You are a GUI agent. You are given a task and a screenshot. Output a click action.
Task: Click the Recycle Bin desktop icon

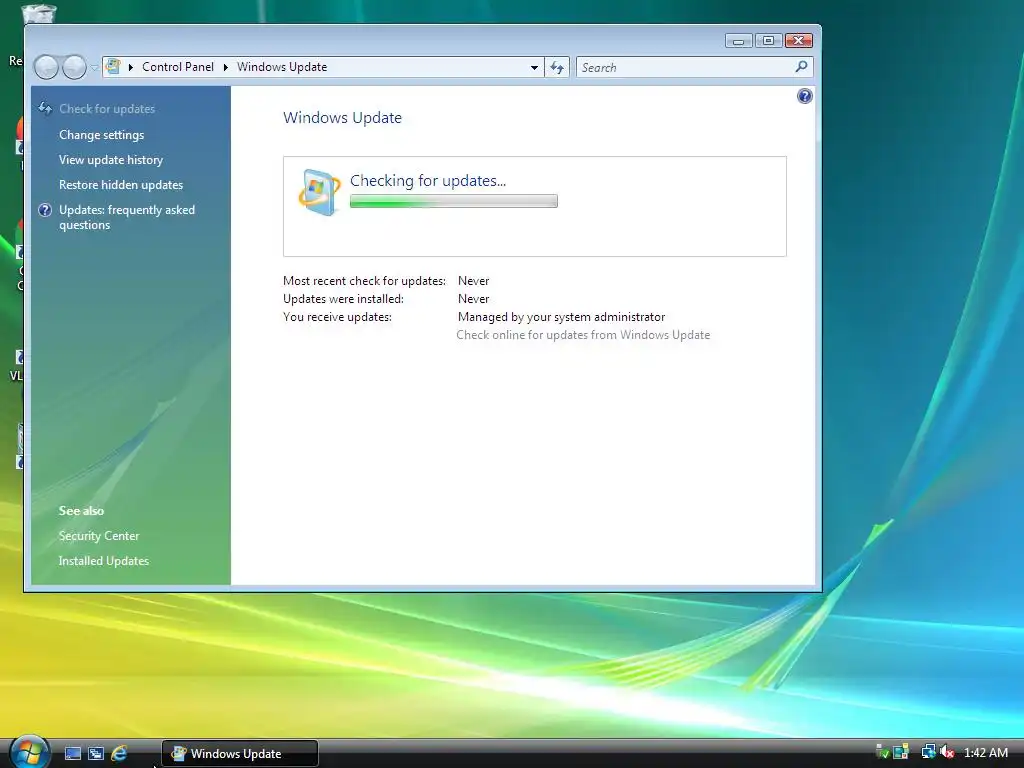pyautogui.click(x=38, y=13)
